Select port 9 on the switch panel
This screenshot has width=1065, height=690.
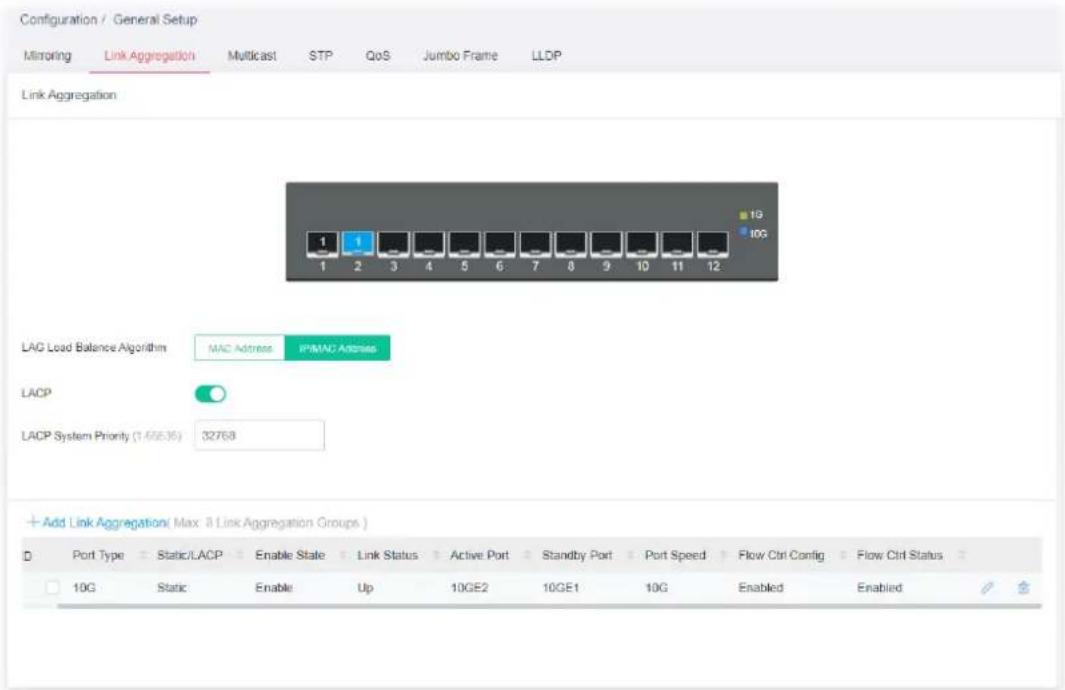point(606,244)
